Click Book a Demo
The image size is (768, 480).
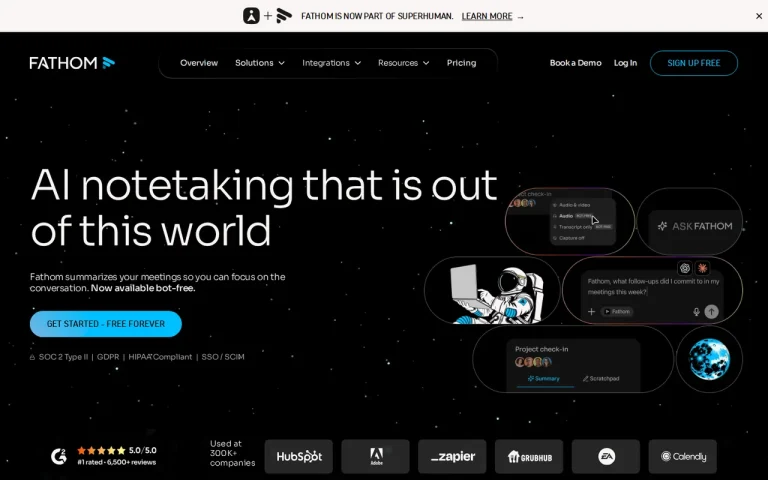click(576, 63)
